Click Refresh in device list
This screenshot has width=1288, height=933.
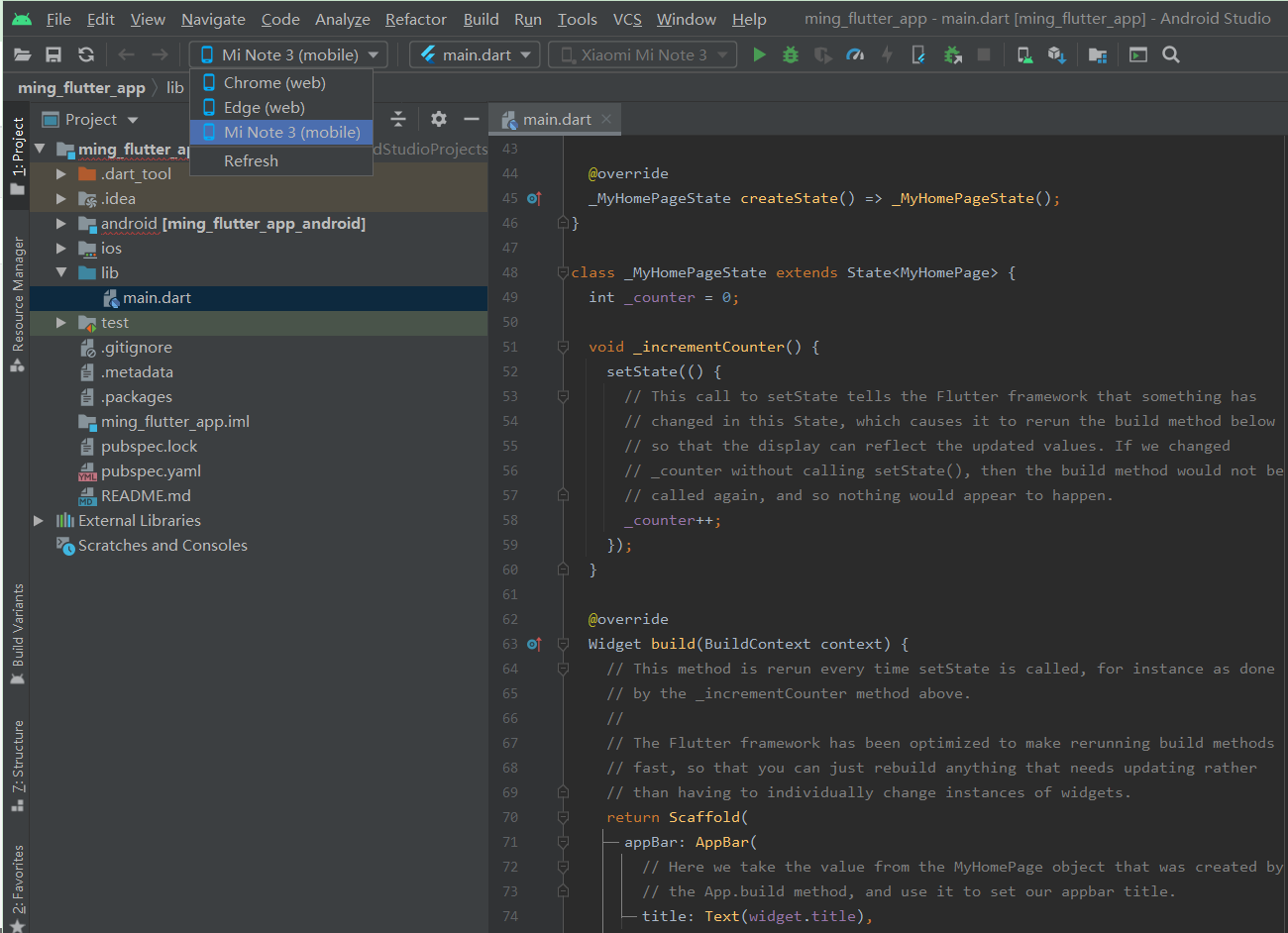click(281, 161)
